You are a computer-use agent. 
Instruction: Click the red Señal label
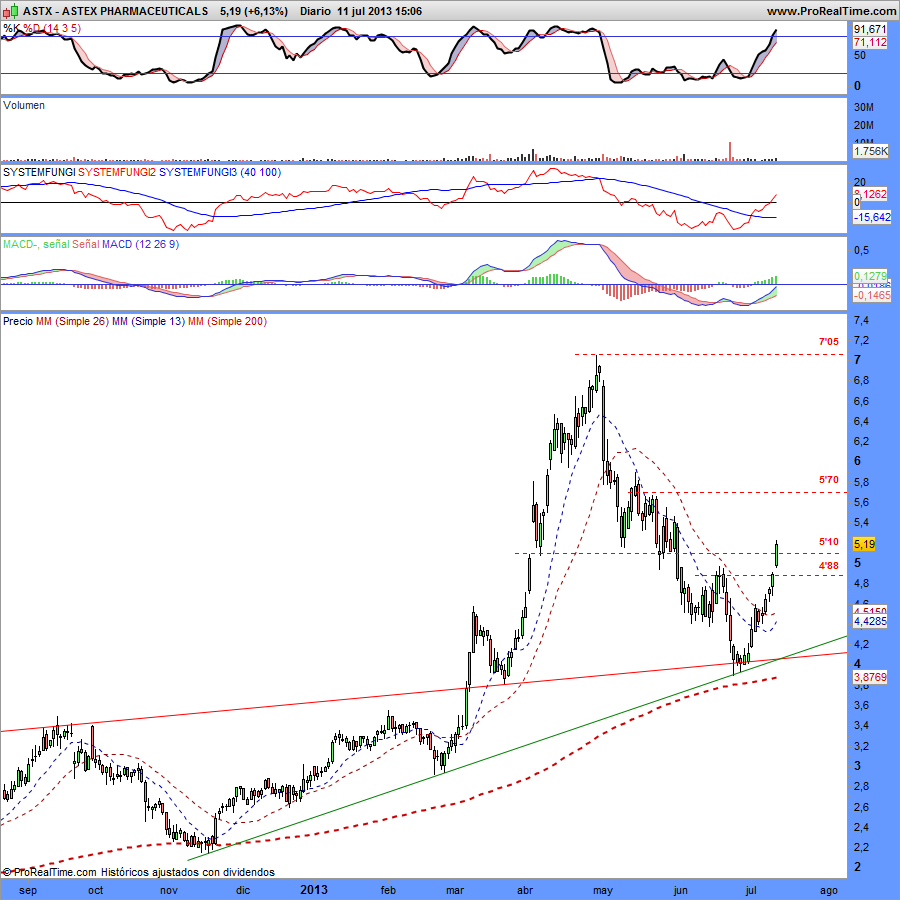(x=86, y=245)
